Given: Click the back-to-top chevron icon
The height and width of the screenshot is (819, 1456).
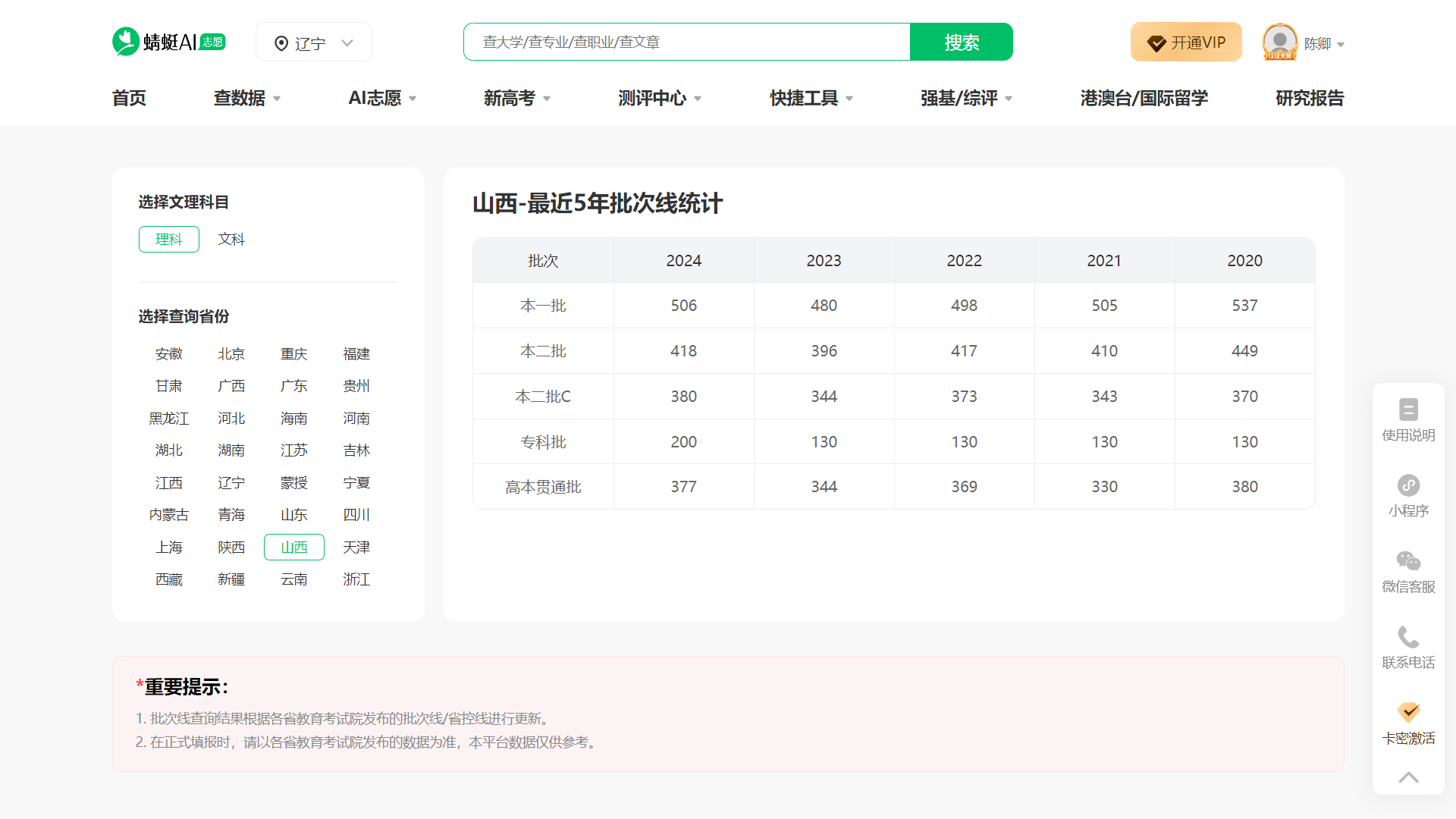Looking at the screenshot, I should pyautogui.click(x=1408, y=777).
